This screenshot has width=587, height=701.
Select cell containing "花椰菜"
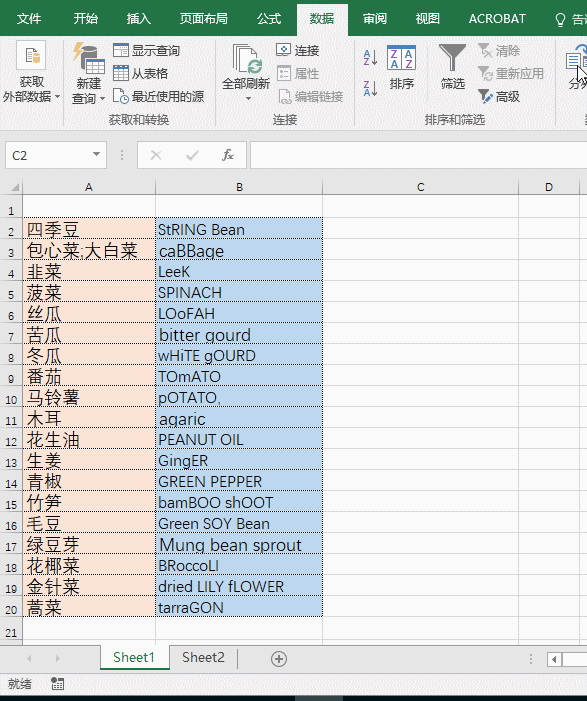point(89,565)
